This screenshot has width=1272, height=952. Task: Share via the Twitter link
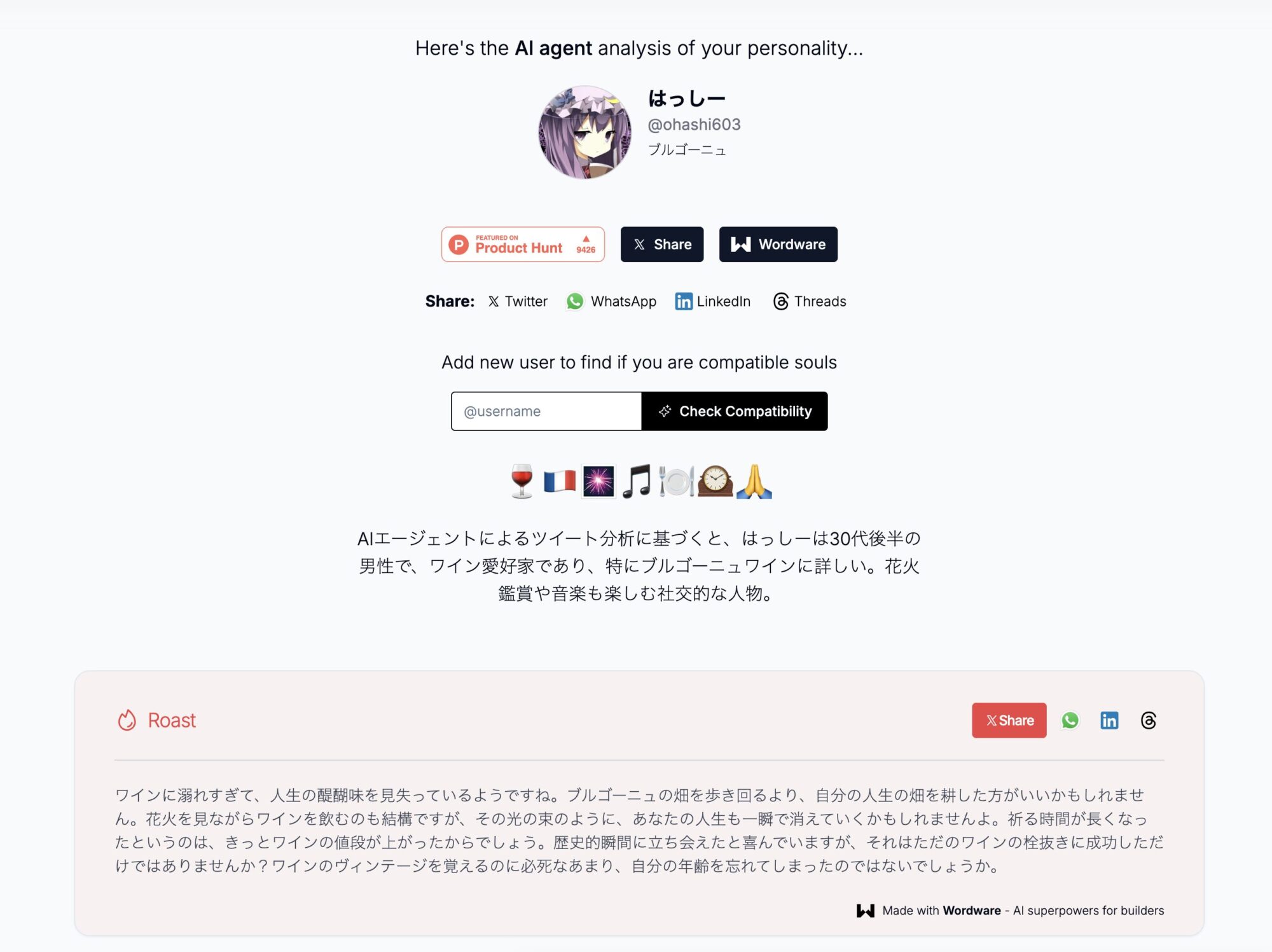518,301
